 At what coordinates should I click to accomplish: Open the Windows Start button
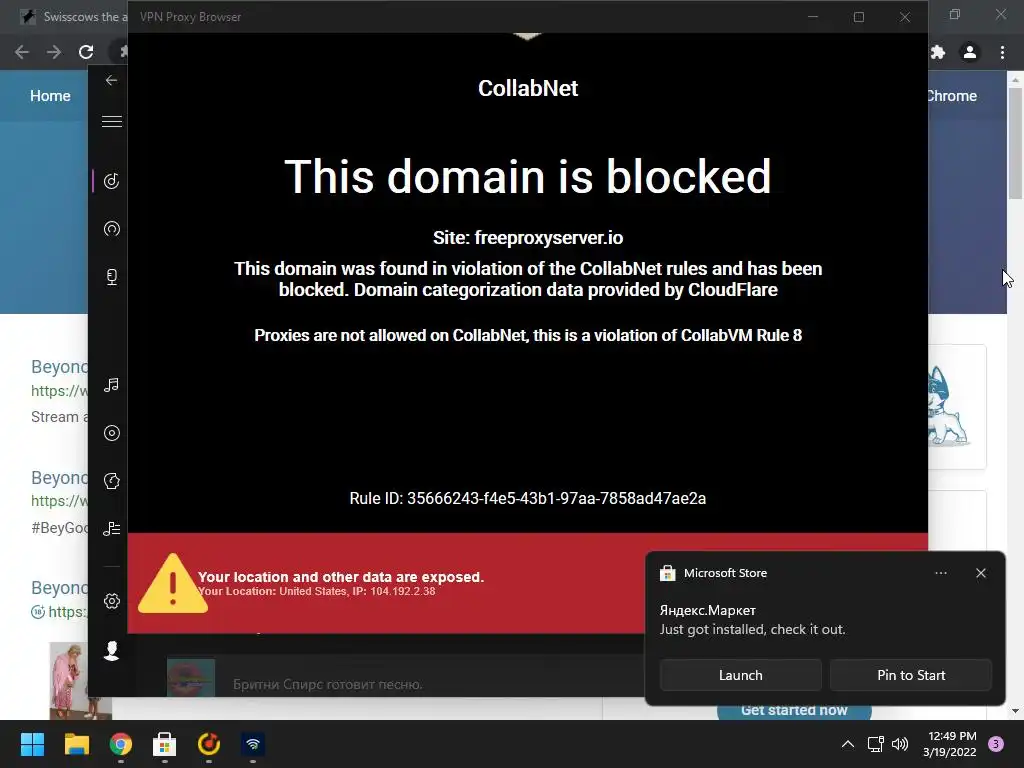32,744
